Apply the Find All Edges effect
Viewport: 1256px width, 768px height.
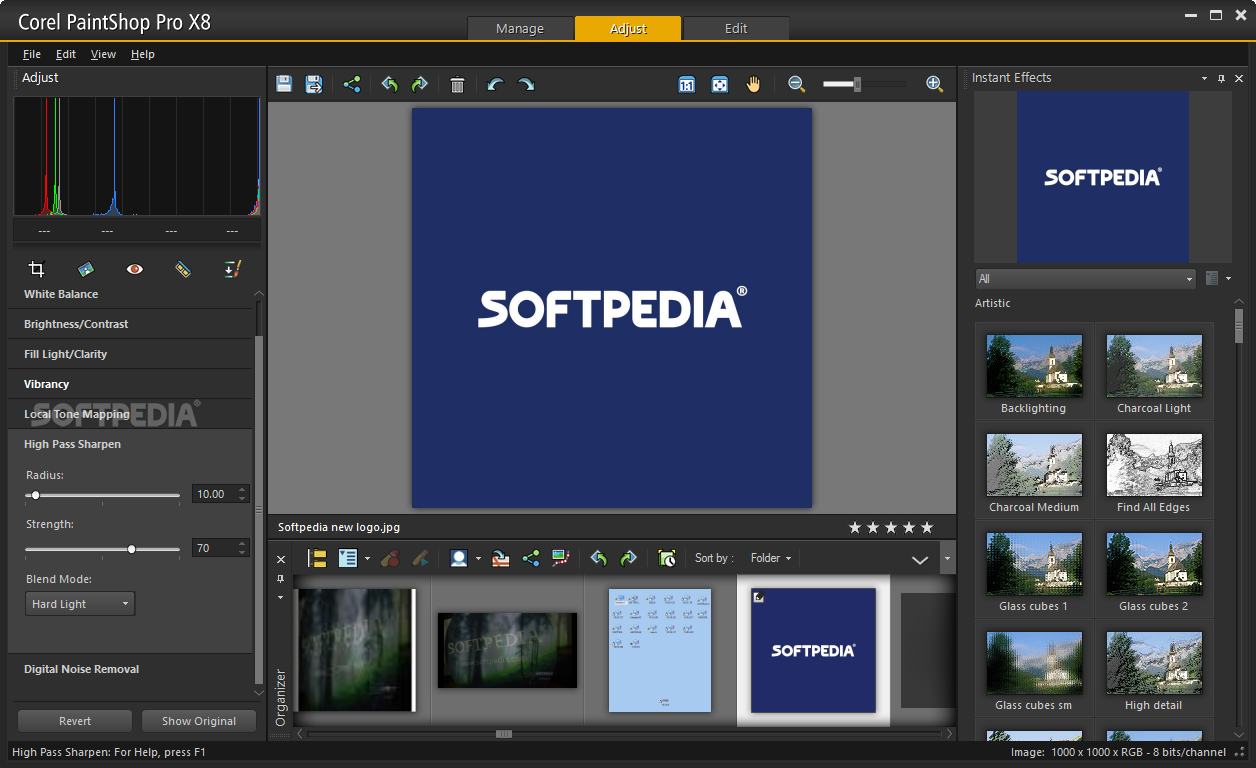pyautogui.click(x=1154, y=465)
